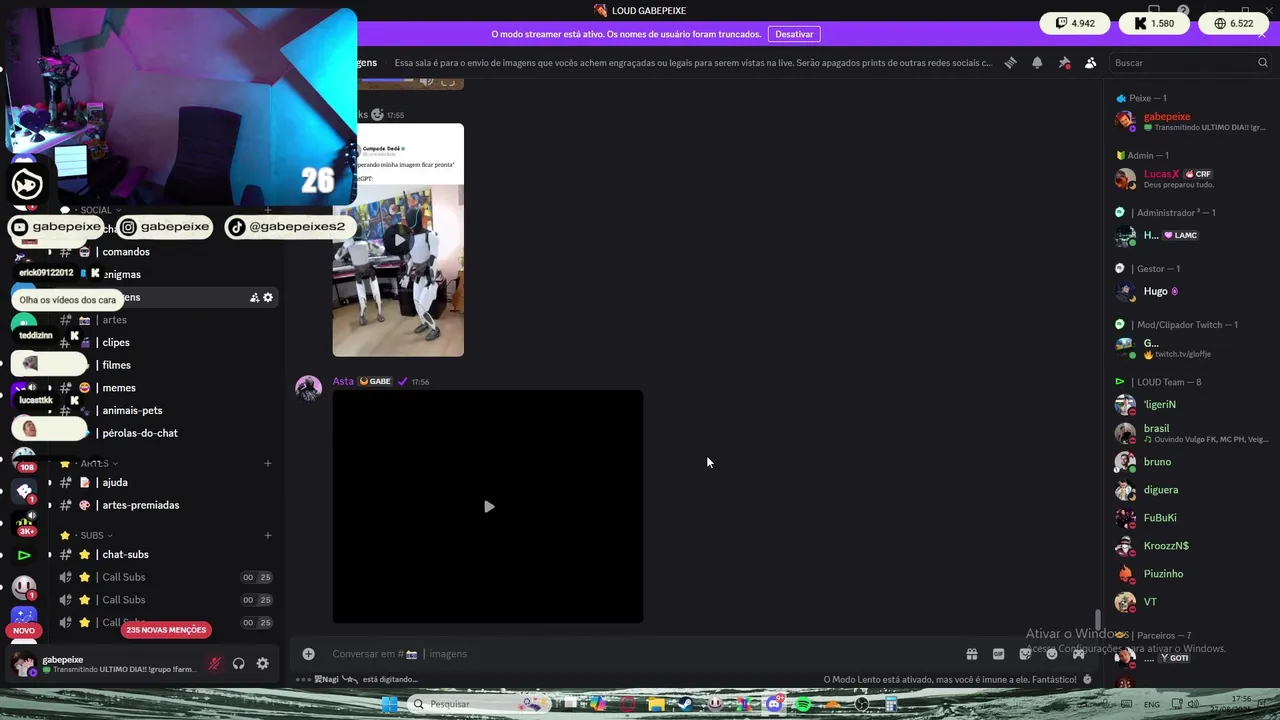This screenshot has width=1280, height=720.
Task: Dismiss the streamer mode purple banner
Action: (1262, 34)
